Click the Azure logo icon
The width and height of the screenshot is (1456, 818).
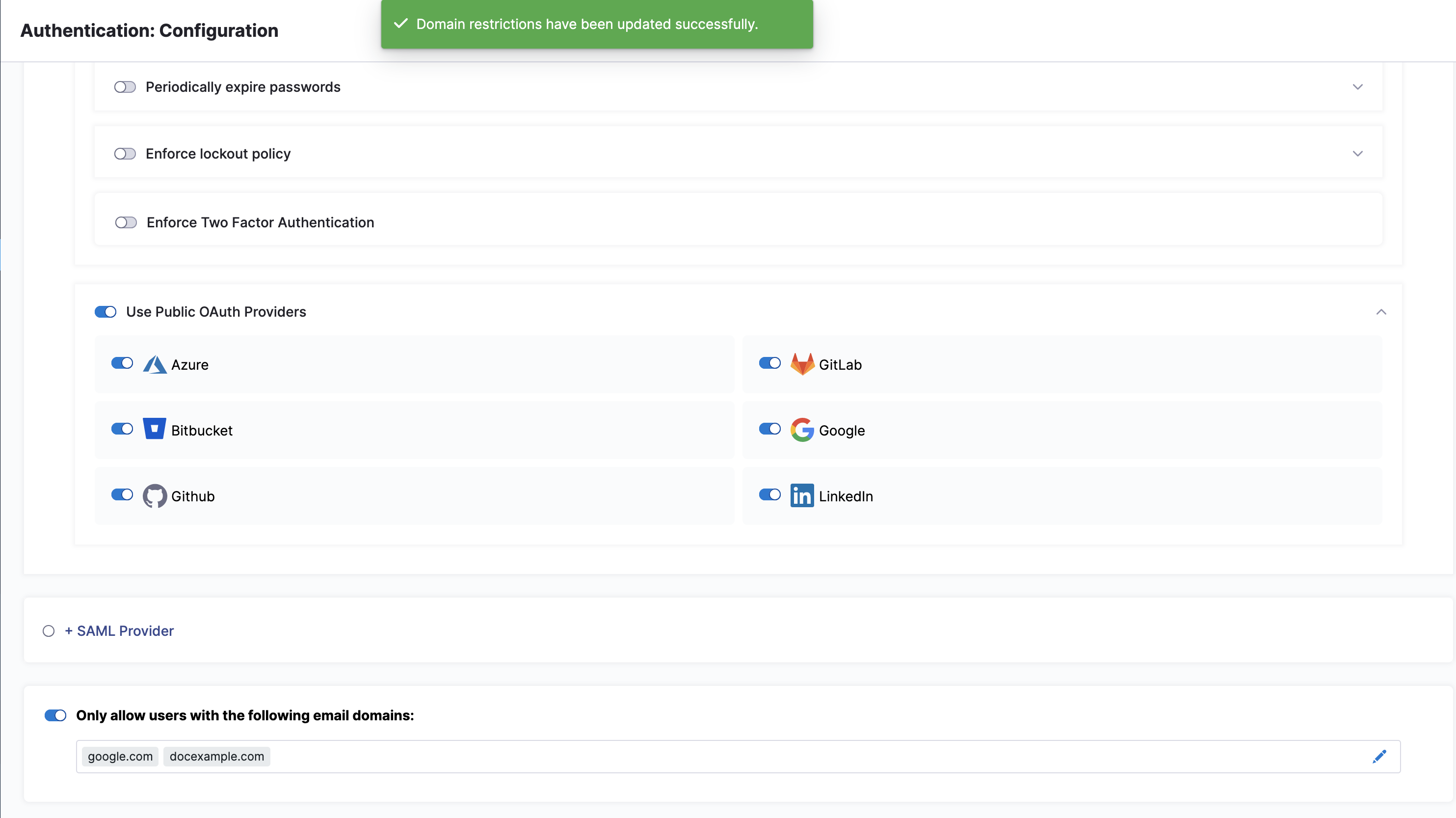click(154, 364)
